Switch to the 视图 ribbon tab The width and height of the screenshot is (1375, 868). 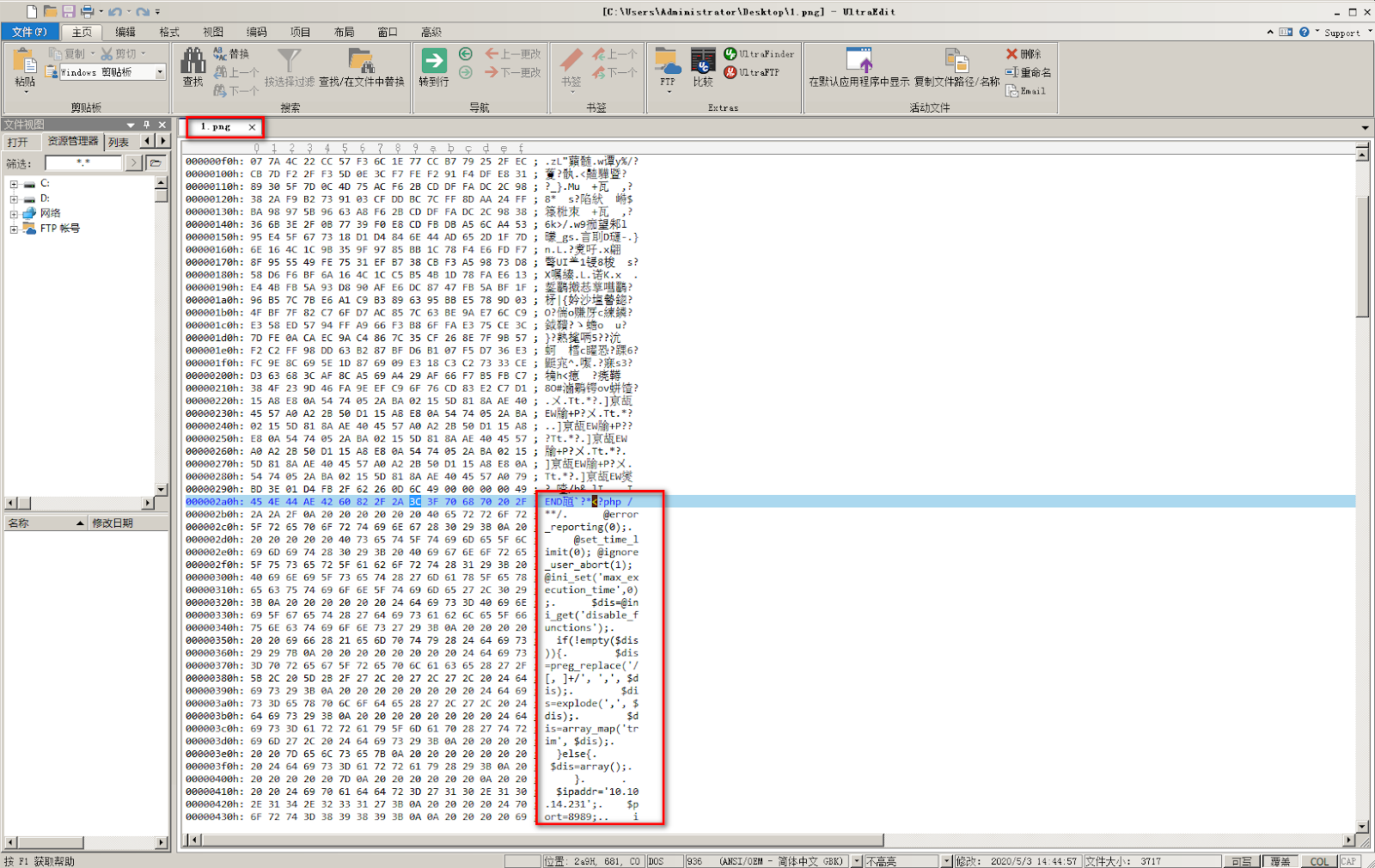pyautogui.click(x=213, y=32)
